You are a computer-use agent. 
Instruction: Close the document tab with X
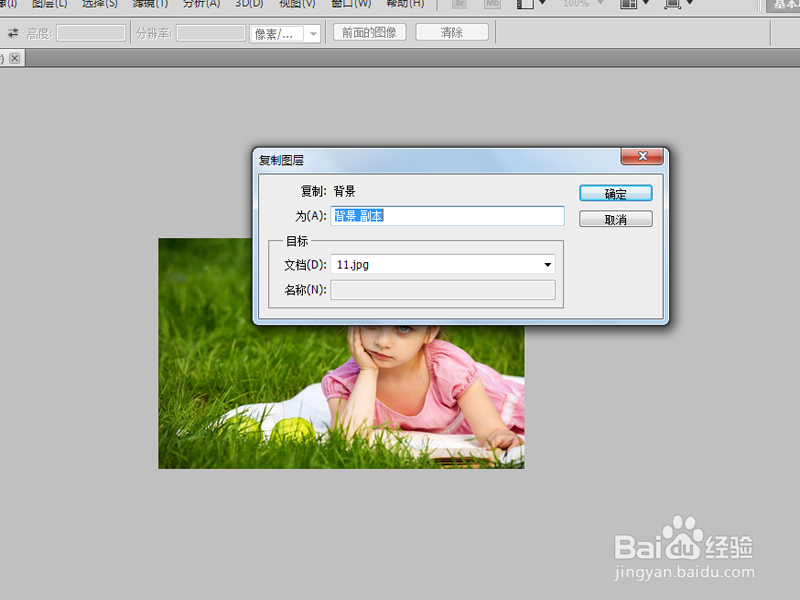click(x=15, y=58)
